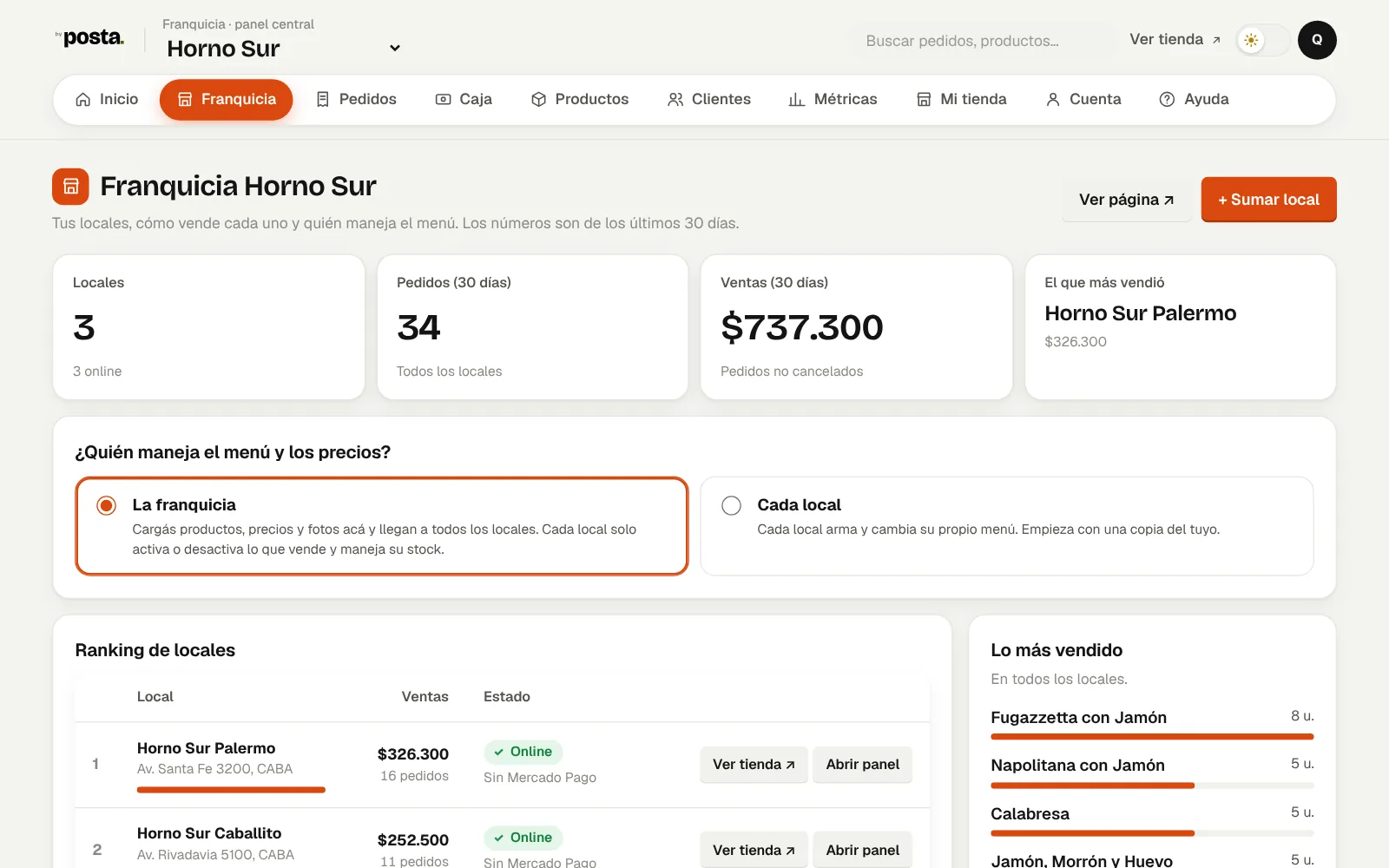
Task: Focus the Buscar pedidos, productos search field
Action: [x=983, y=41]
